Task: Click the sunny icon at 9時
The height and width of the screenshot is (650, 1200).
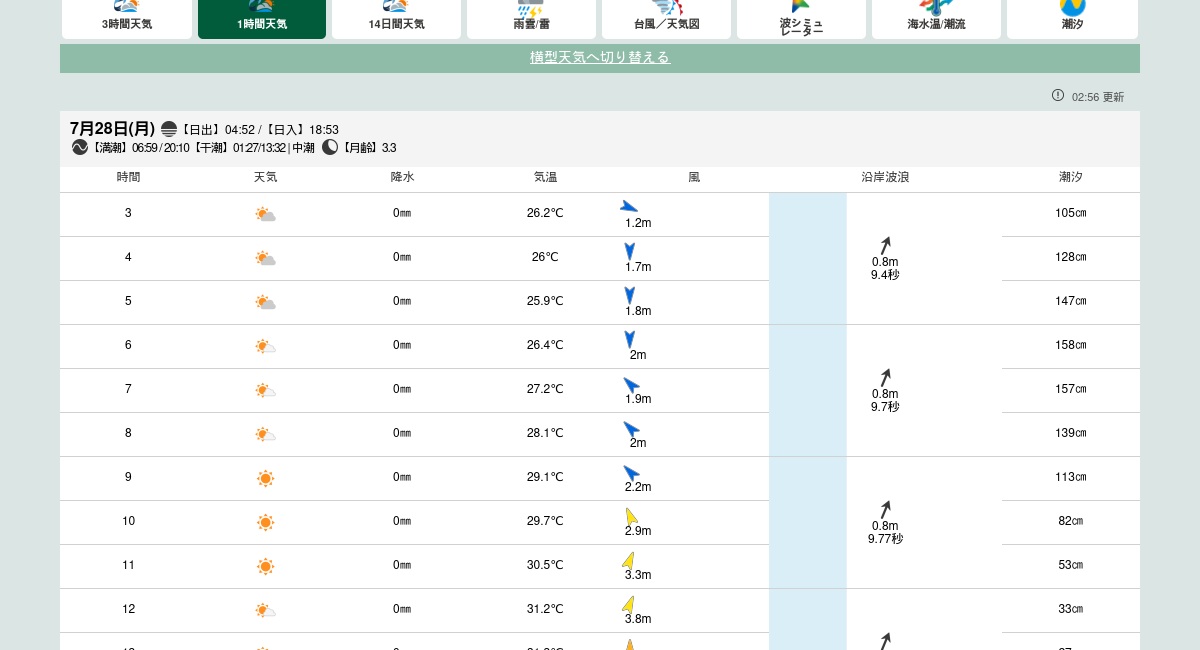Action: [x=265, y=478]
